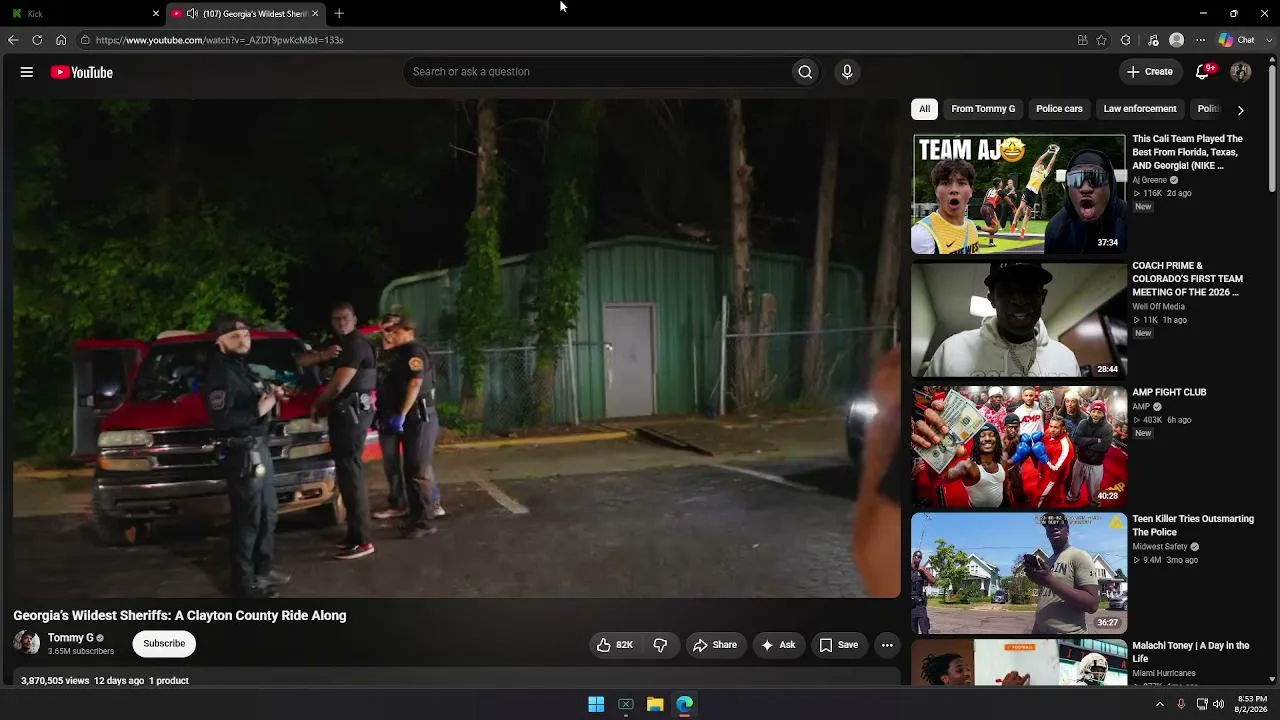Go back in the browser
Viewport: 1280px width, 720px height.
(13, 40)
